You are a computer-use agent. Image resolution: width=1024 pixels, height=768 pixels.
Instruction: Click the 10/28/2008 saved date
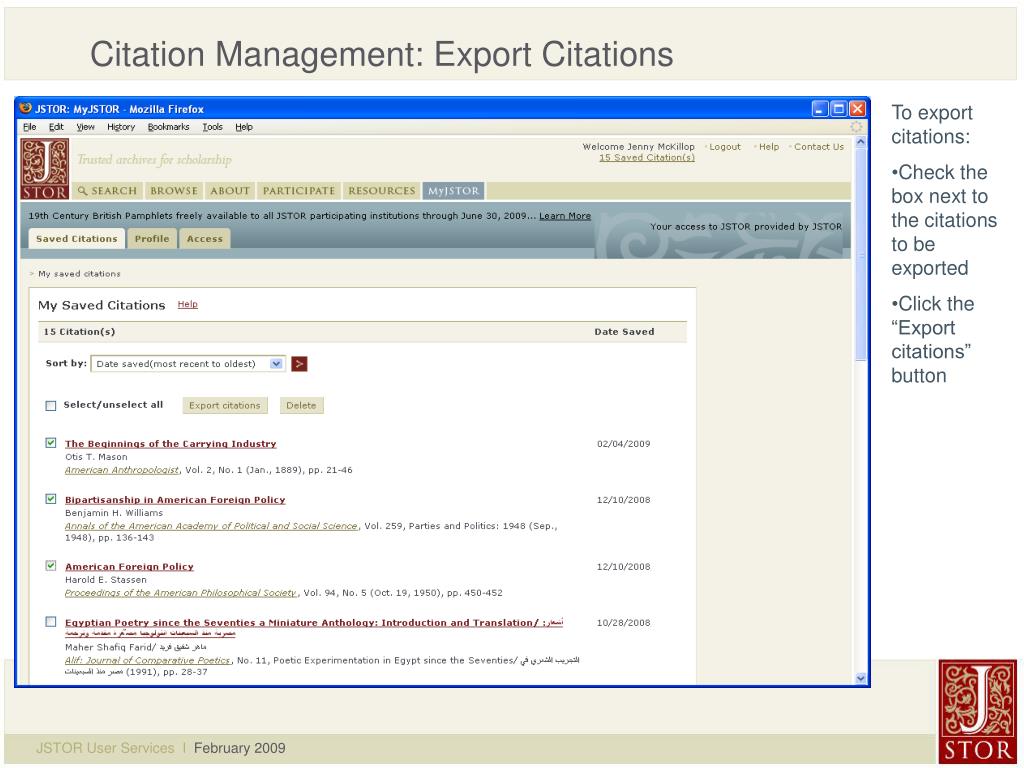click(624, 622)
